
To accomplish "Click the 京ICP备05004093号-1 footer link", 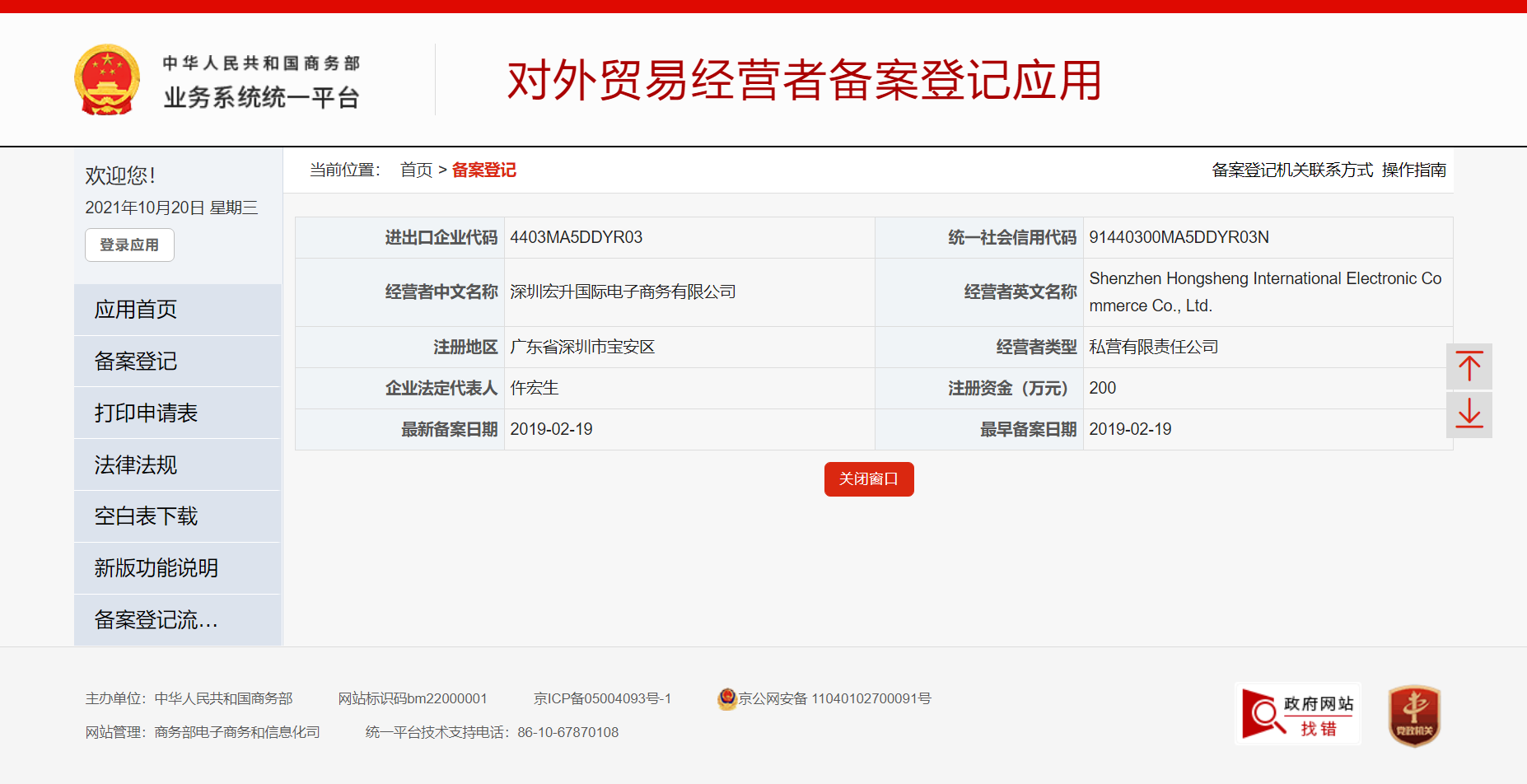I will coord(603,698).
